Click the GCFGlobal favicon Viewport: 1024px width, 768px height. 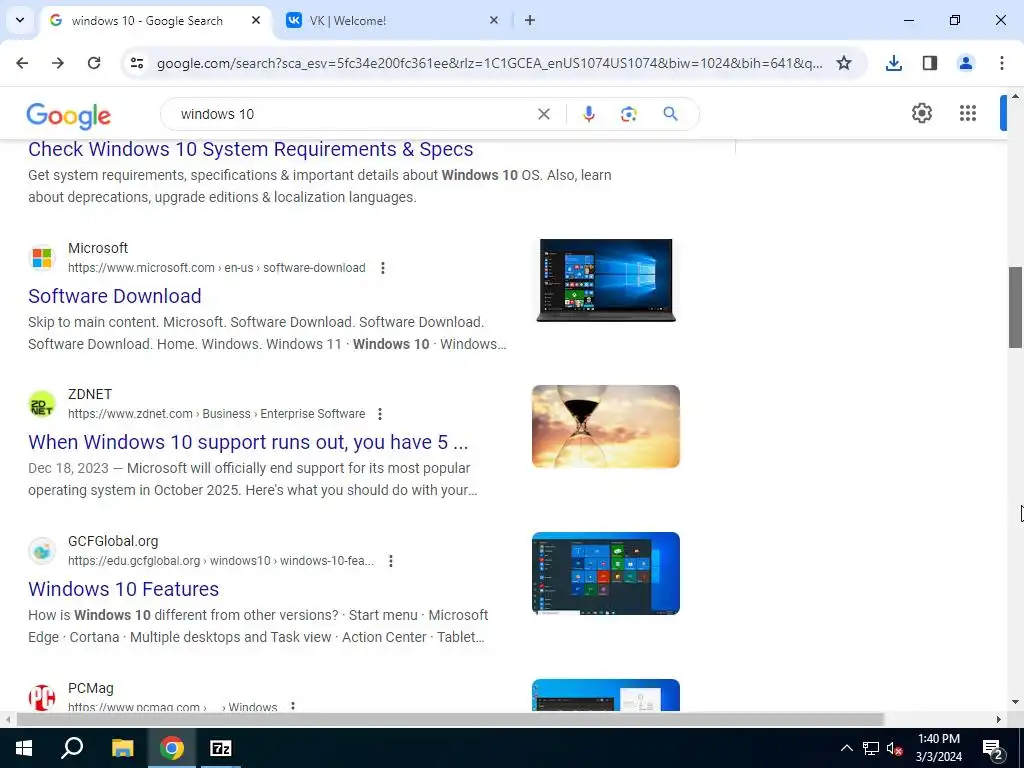point(42,551)
